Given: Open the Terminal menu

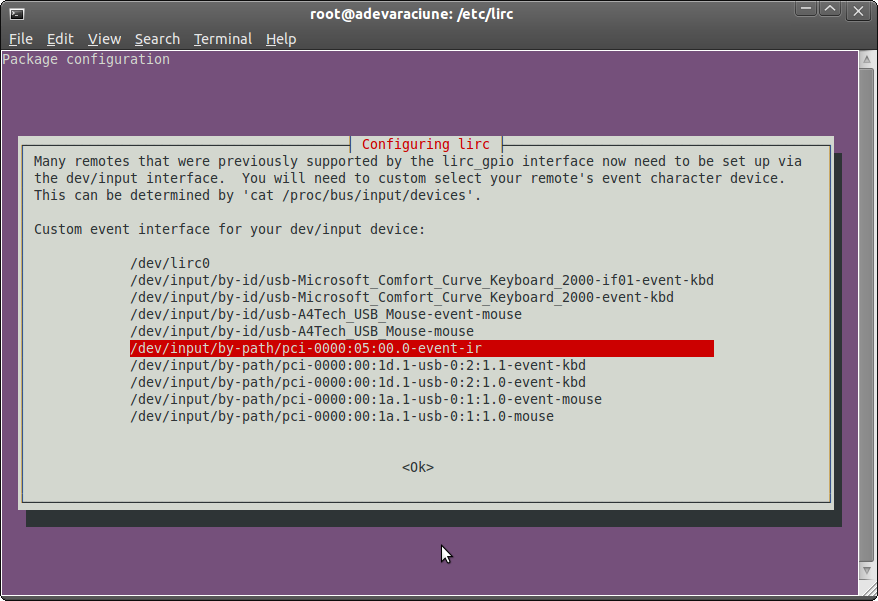Looking at the screenshot, I should point(223,39).
